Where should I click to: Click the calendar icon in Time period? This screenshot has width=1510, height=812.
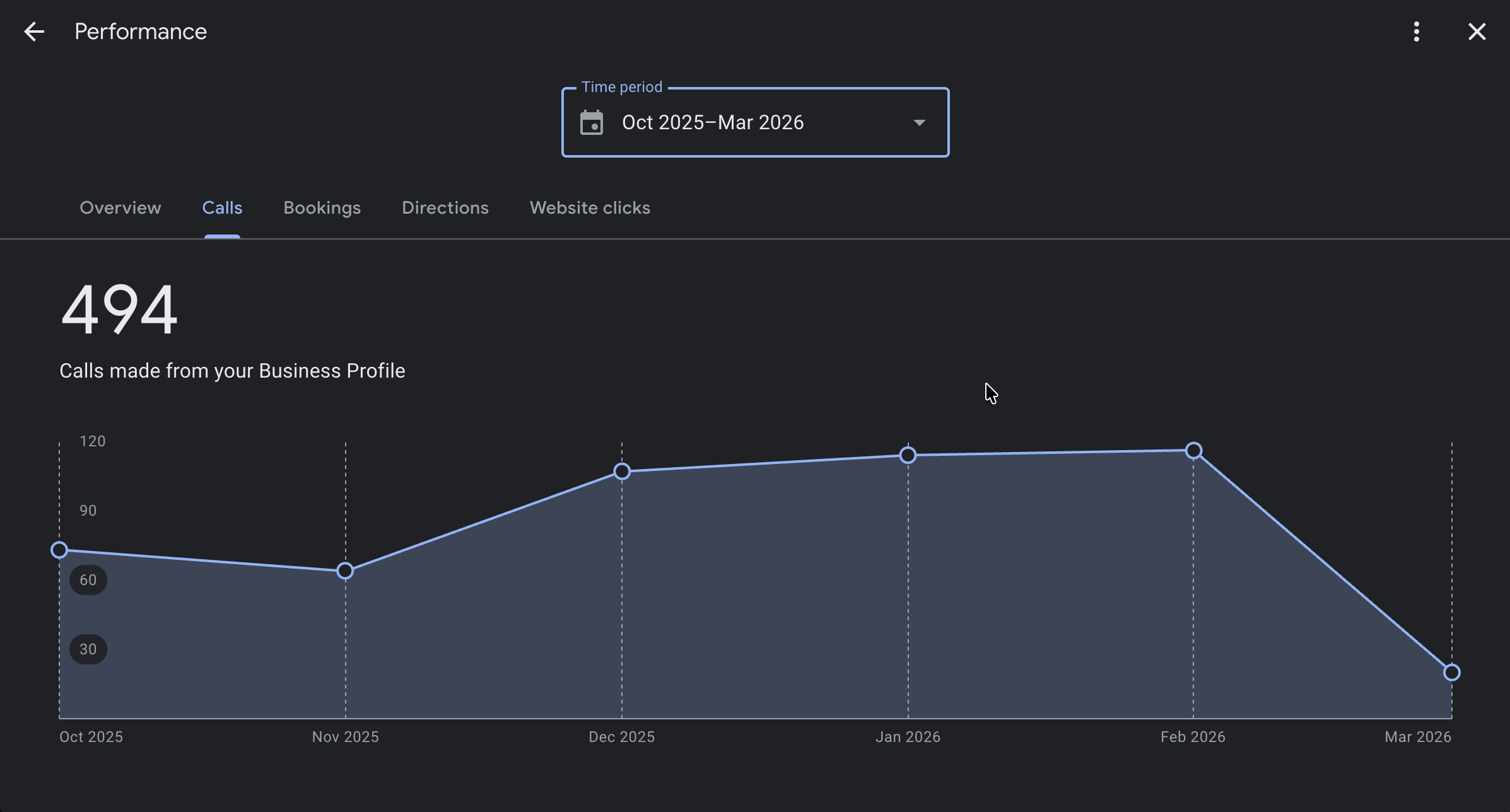(592, 123)
